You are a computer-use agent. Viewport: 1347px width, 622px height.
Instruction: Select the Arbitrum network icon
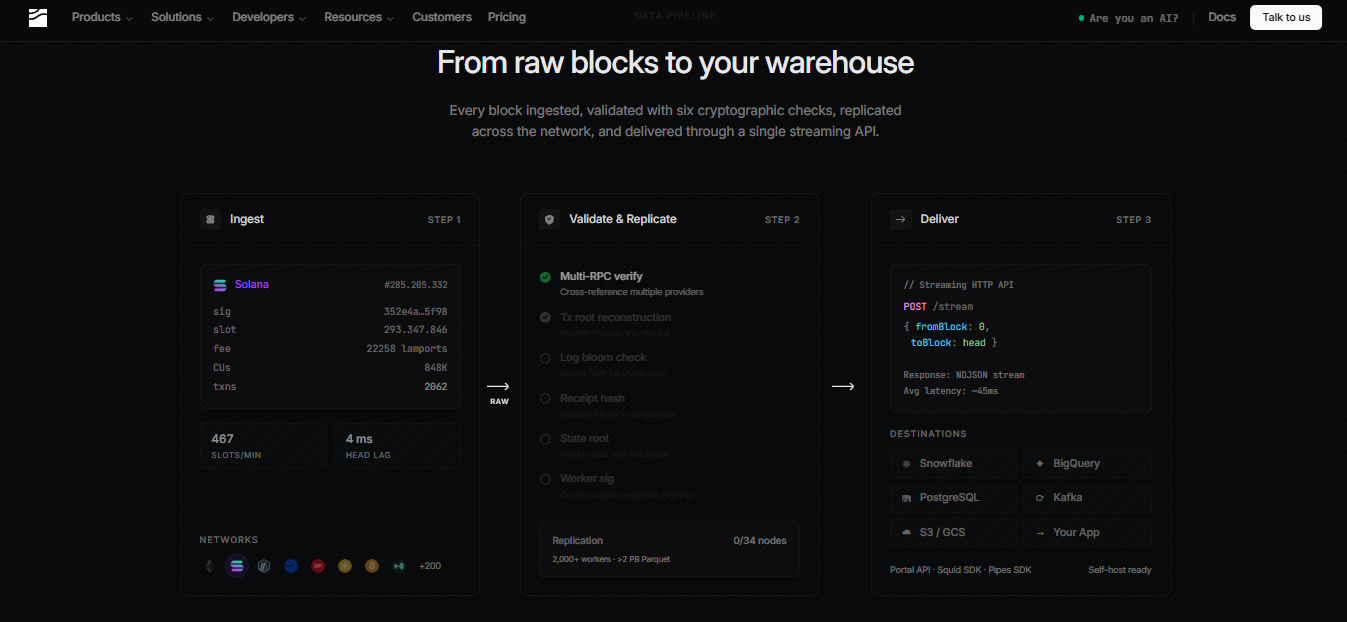pos(264,566)
